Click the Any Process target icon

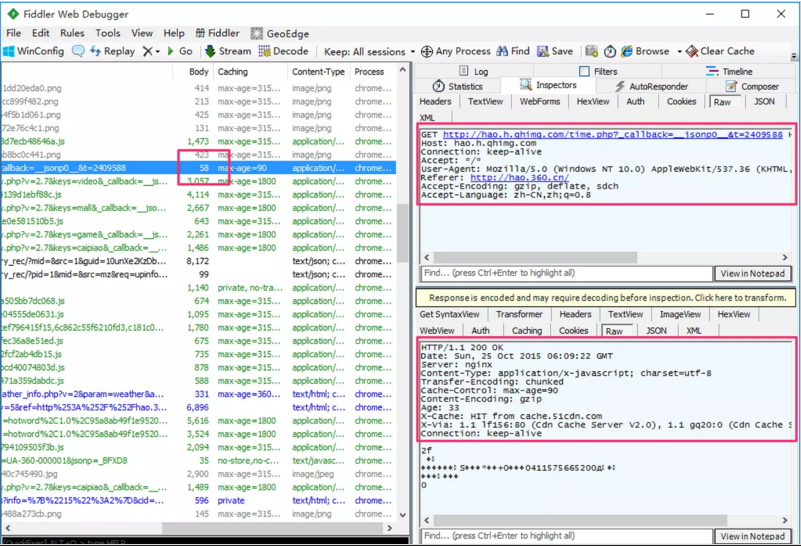coord(427,51)
